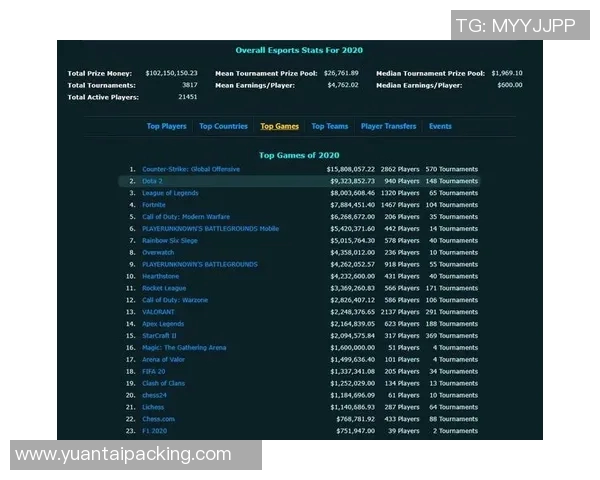Select the Fortnite game link
Screen dimensions: 600x480
[x=154, y=205]
